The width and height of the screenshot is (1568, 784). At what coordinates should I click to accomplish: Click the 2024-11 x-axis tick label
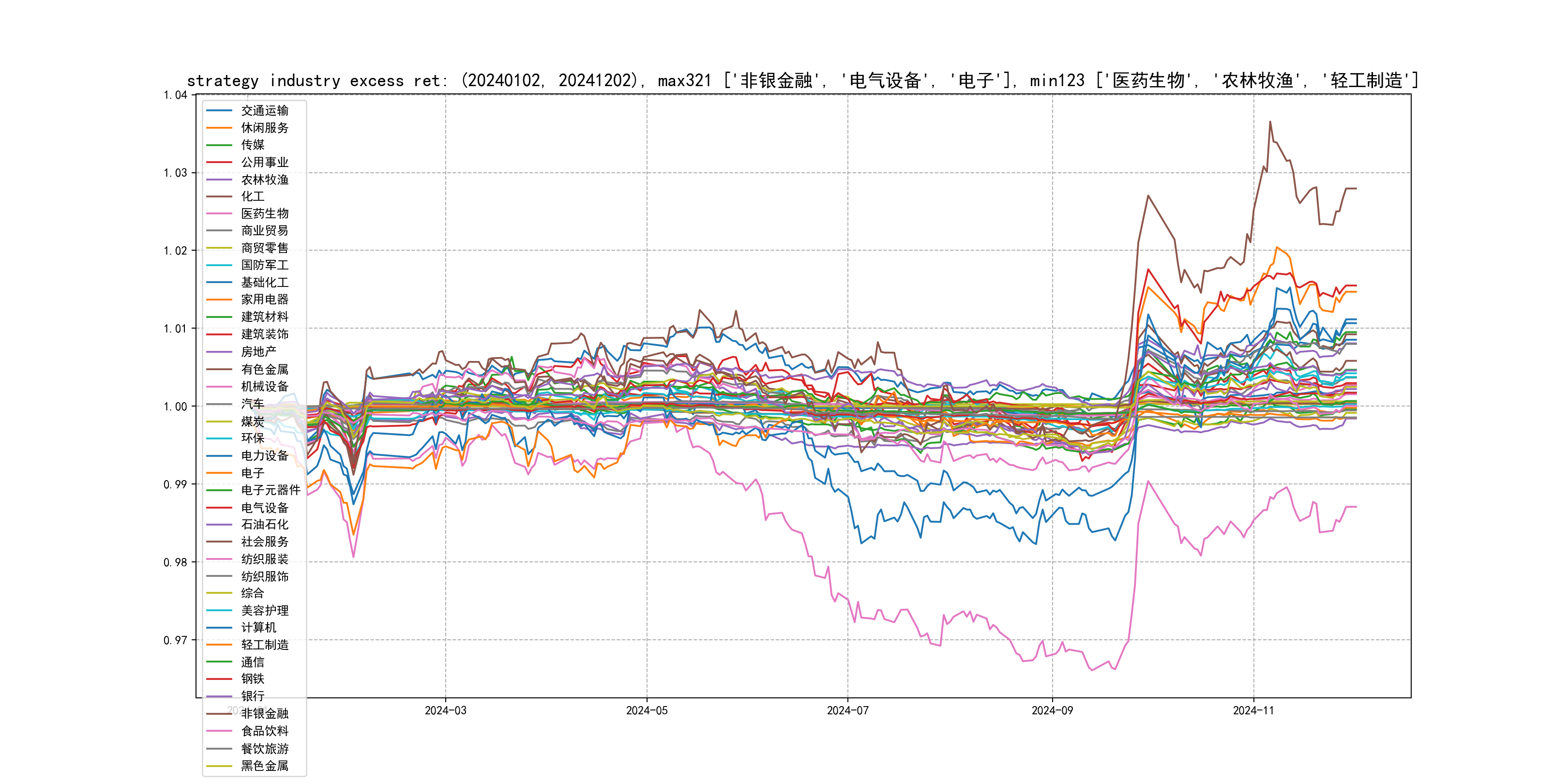[x=1252, y=711]
